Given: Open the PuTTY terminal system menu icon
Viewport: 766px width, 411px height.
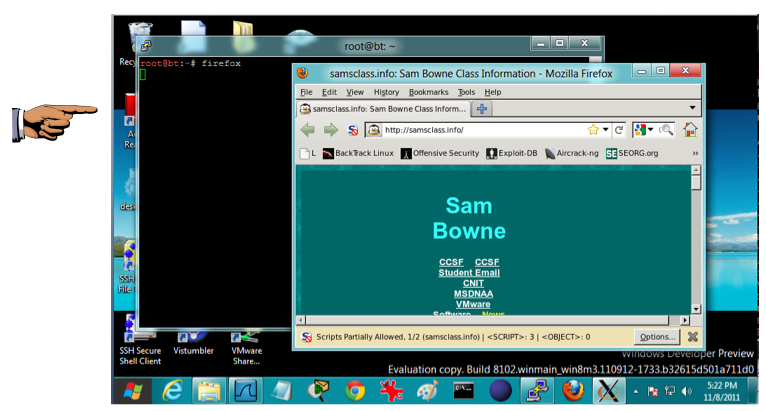Looking at the screenshot, I should pyautogui.click(x=146, y=46).
